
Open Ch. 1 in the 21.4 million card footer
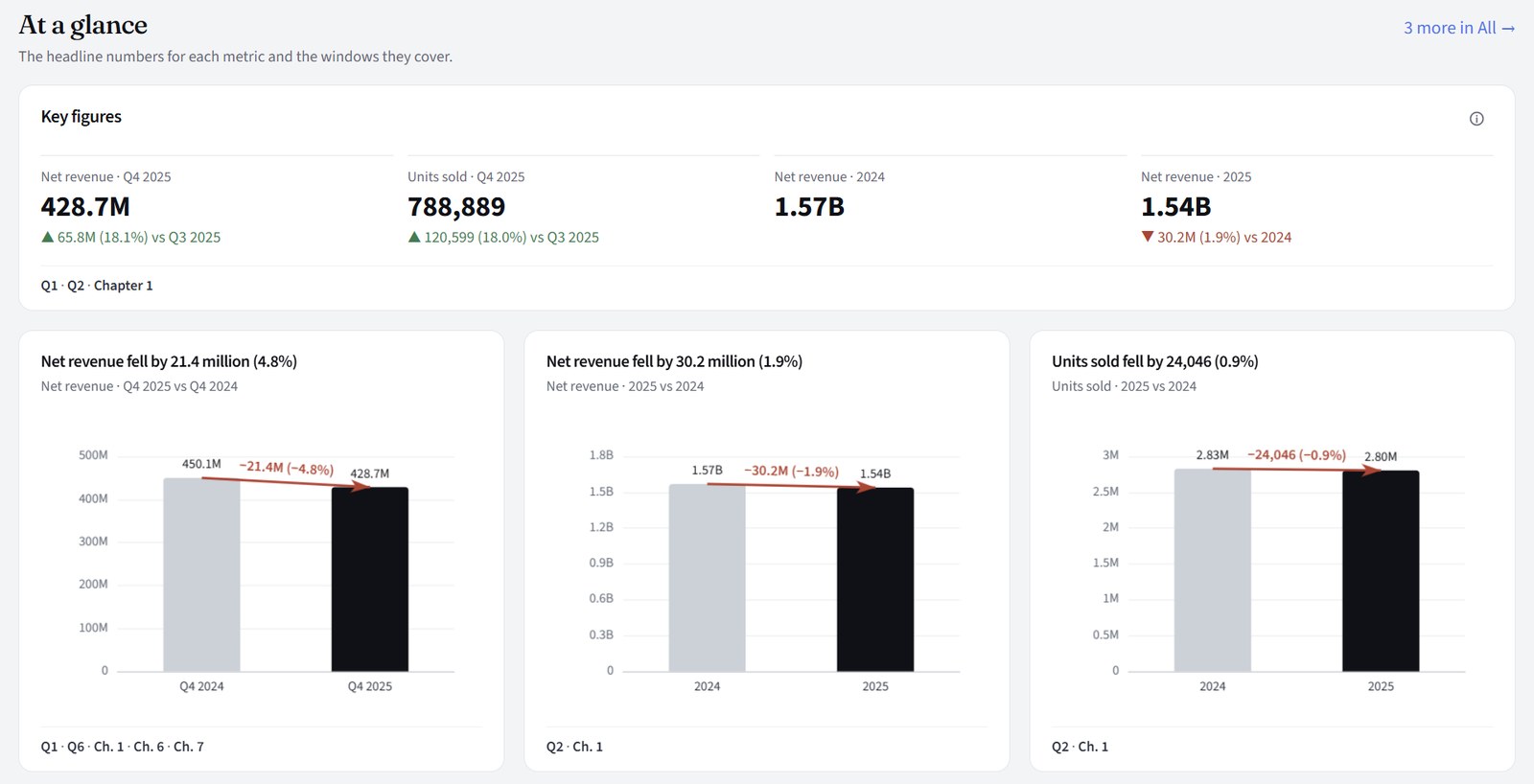pyautogui.click(x=108, y=747)
